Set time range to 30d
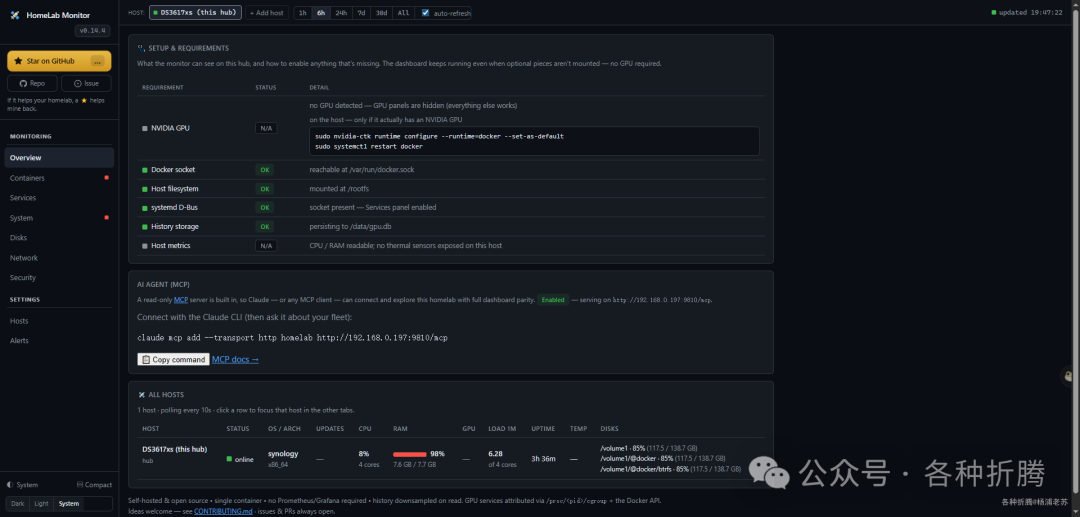Image resolution: width=1080 pixels, height=517 pixels. [382, 12]
